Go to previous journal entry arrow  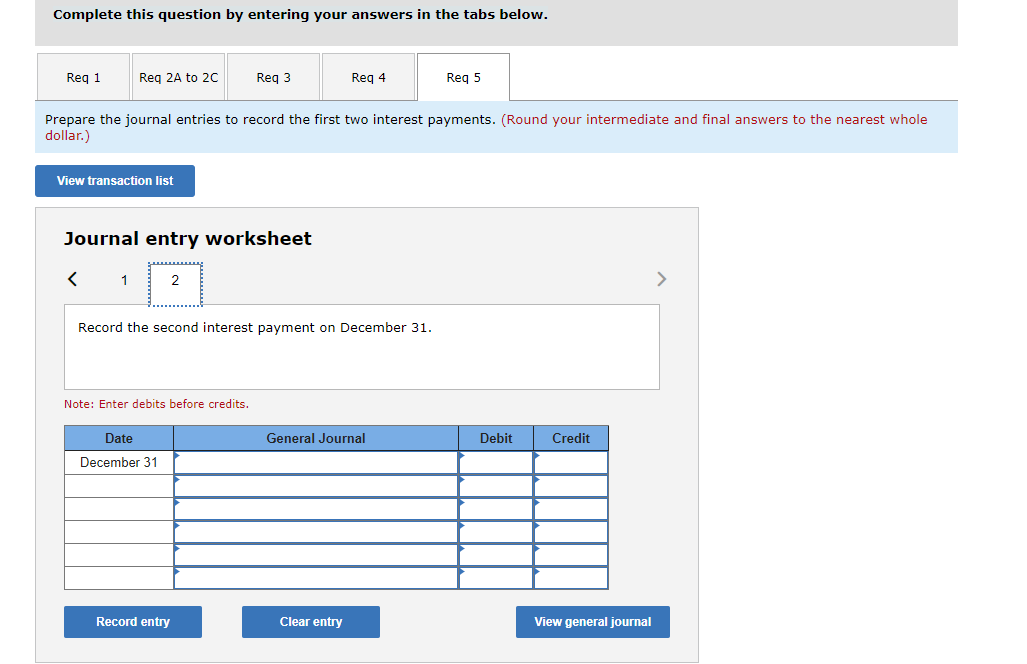(x=73, y=279)
